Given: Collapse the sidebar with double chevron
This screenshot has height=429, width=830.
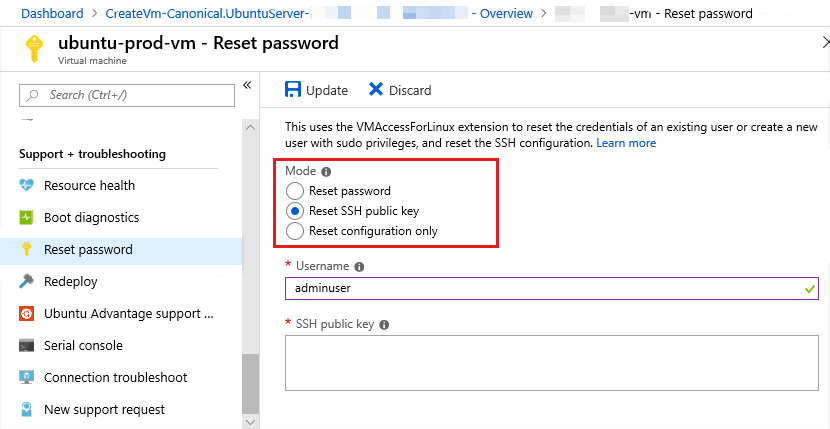Looking at the screenshot, I should pyautogui.click(x=247, y=86).
